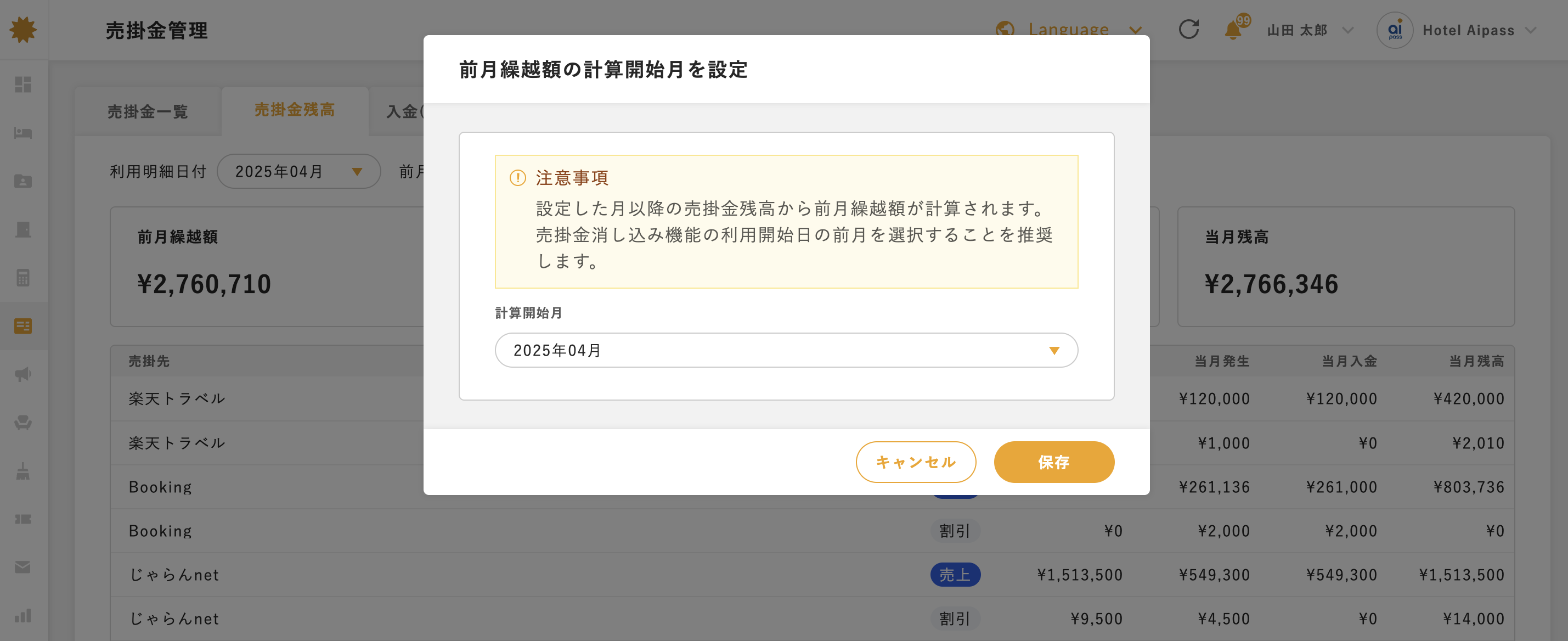This screenshot has width=1568, height=641.
Task: Select the 売掛金残高 tab
Action: 295,110
